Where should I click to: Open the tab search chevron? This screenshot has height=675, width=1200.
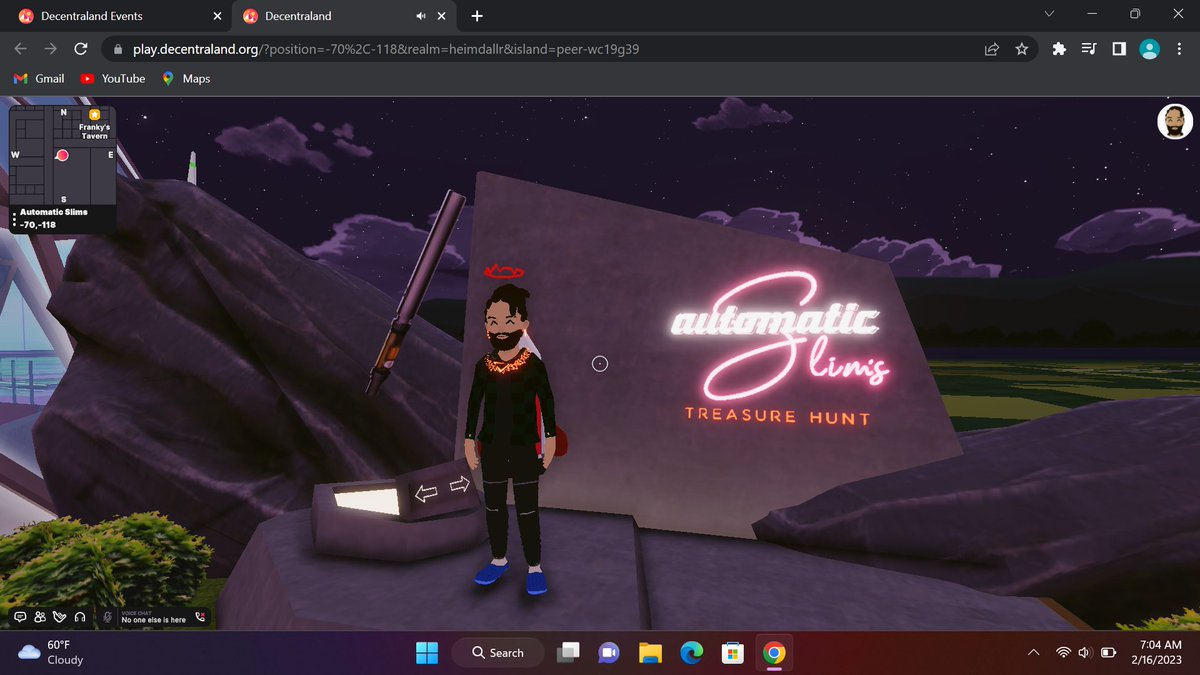pyautogui.click(x=1049, y=14)
